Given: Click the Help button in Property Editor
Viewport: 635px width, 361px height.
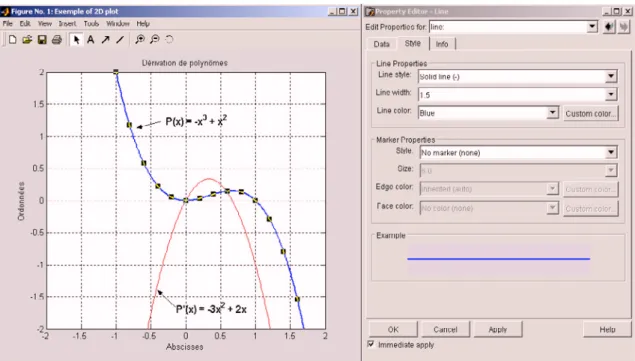Looking at the screenshot, I should (607, 329).
